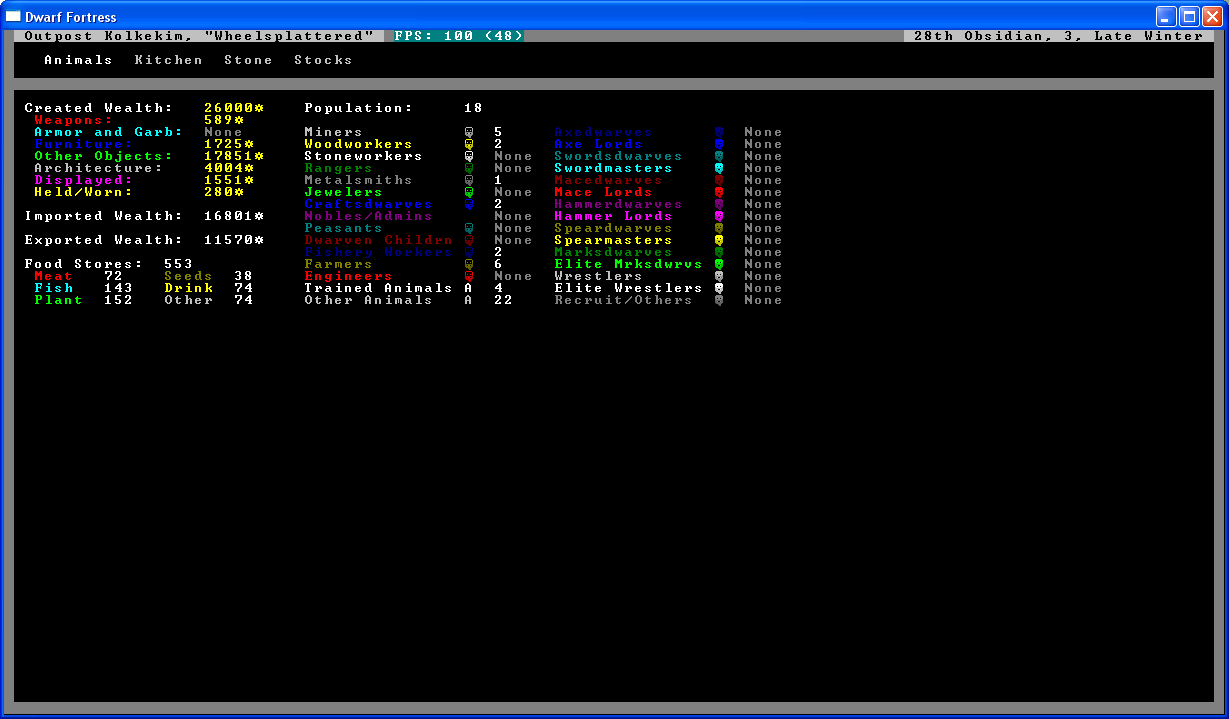Click the yellow Spearmasters dwarf icon
This screenshot has width=1229, height=719.
click(x=719, y=240)
